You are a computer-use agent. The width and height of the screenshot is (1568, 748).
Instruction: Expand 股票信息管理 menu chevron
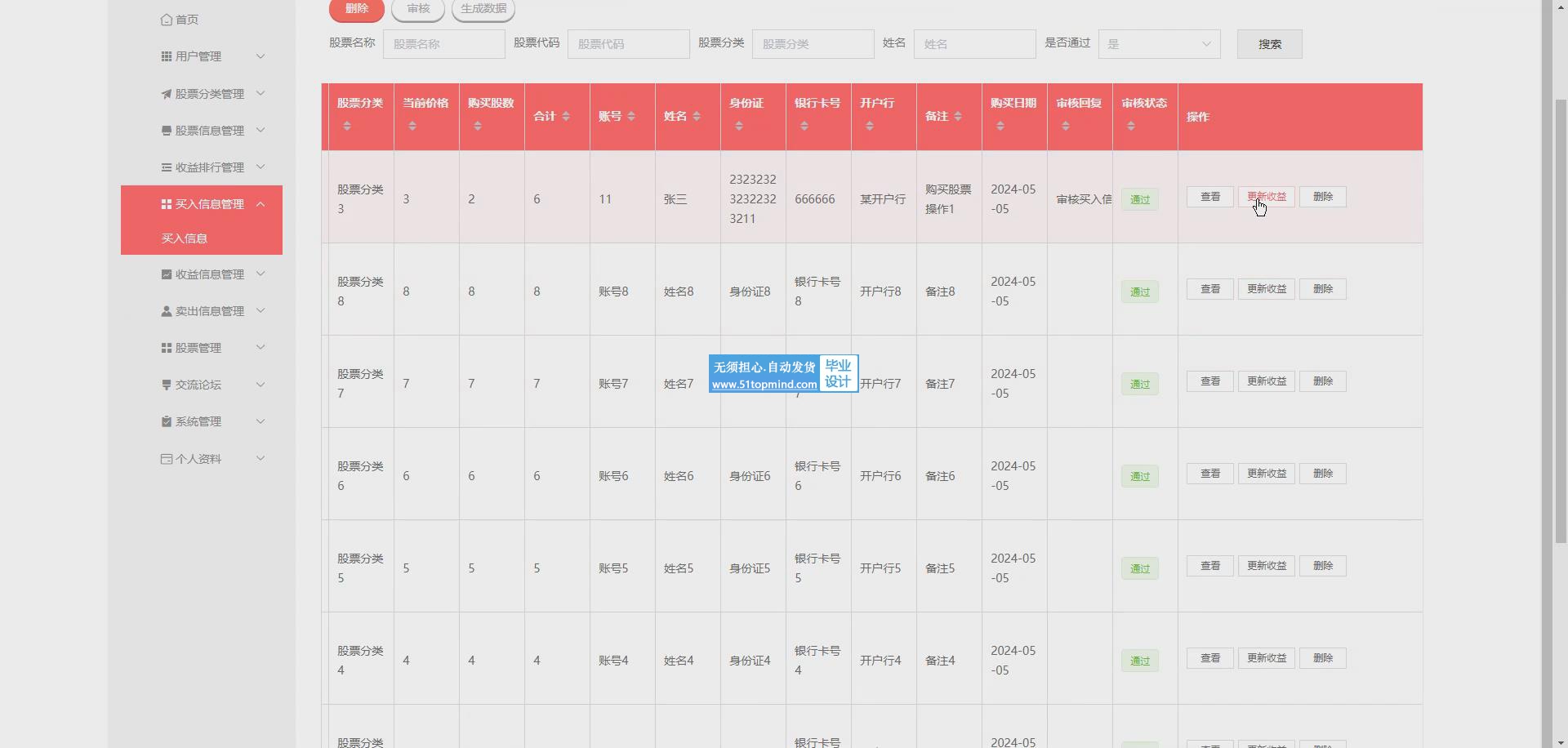[261, 130]
